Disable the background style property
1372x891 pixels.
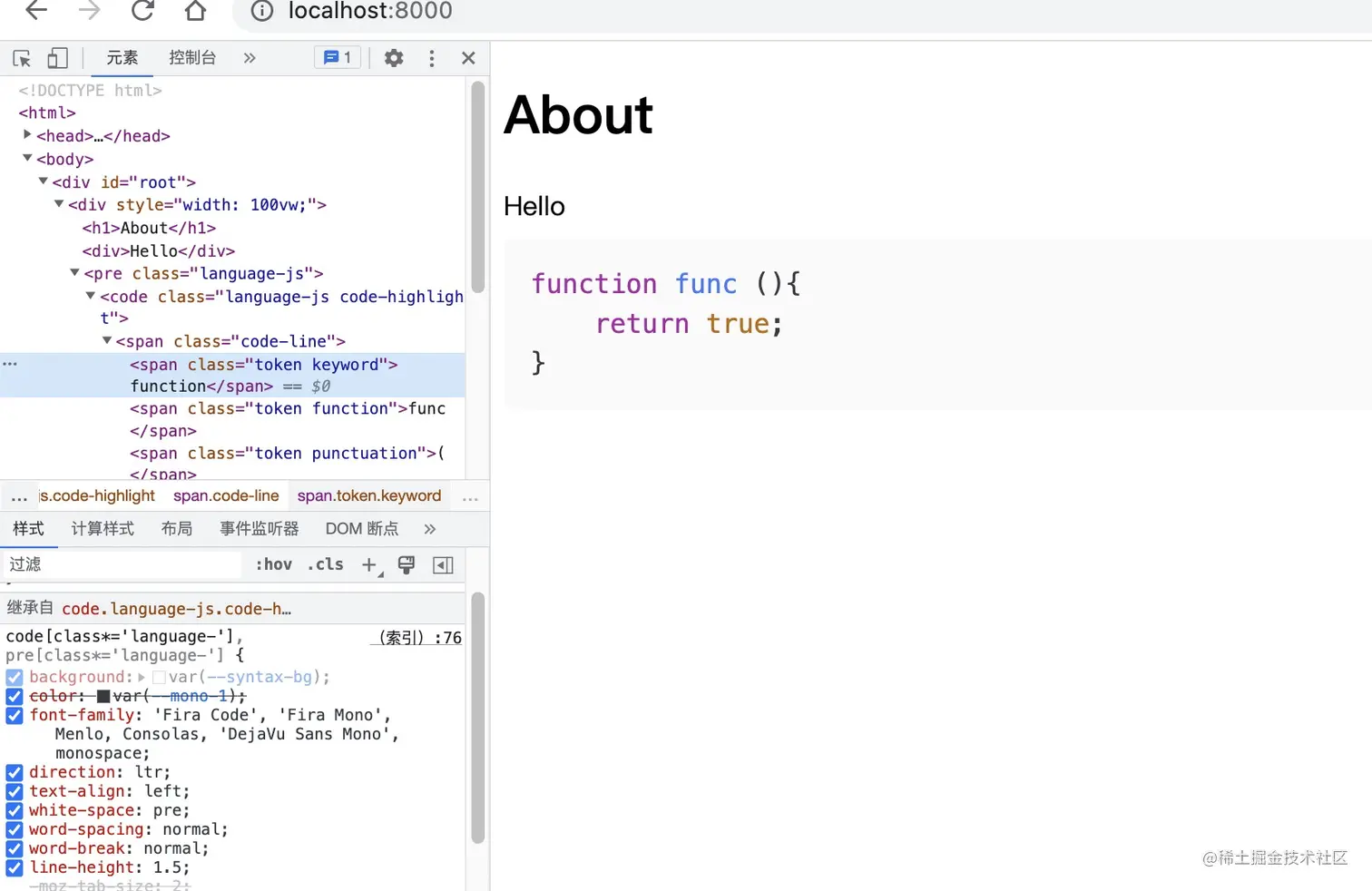click(x=15, y=677)
